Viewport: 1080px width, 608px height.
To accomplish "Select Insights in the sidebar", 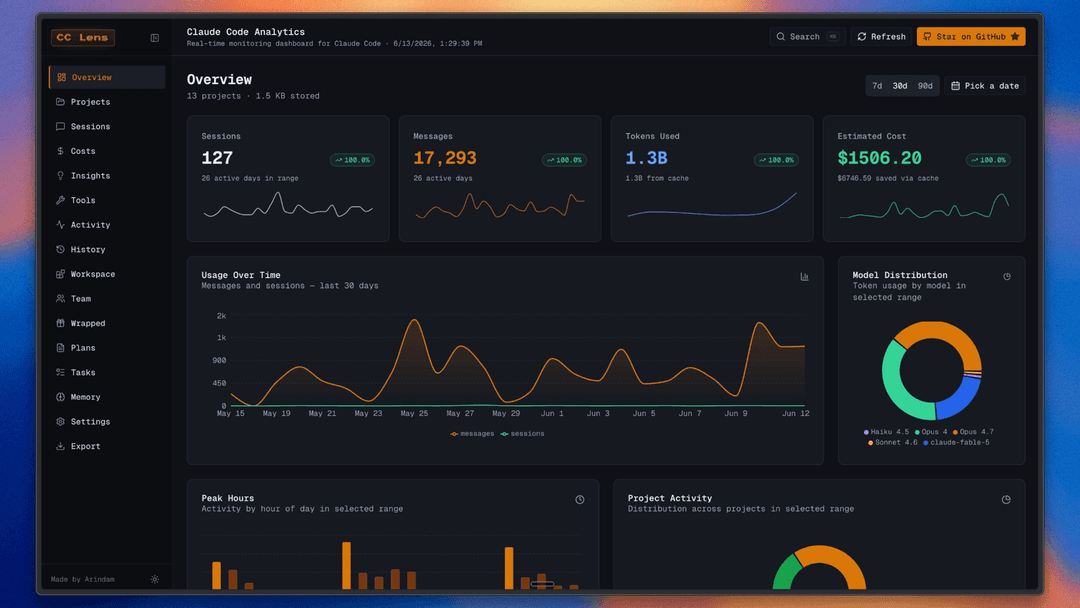I will 107,176.
